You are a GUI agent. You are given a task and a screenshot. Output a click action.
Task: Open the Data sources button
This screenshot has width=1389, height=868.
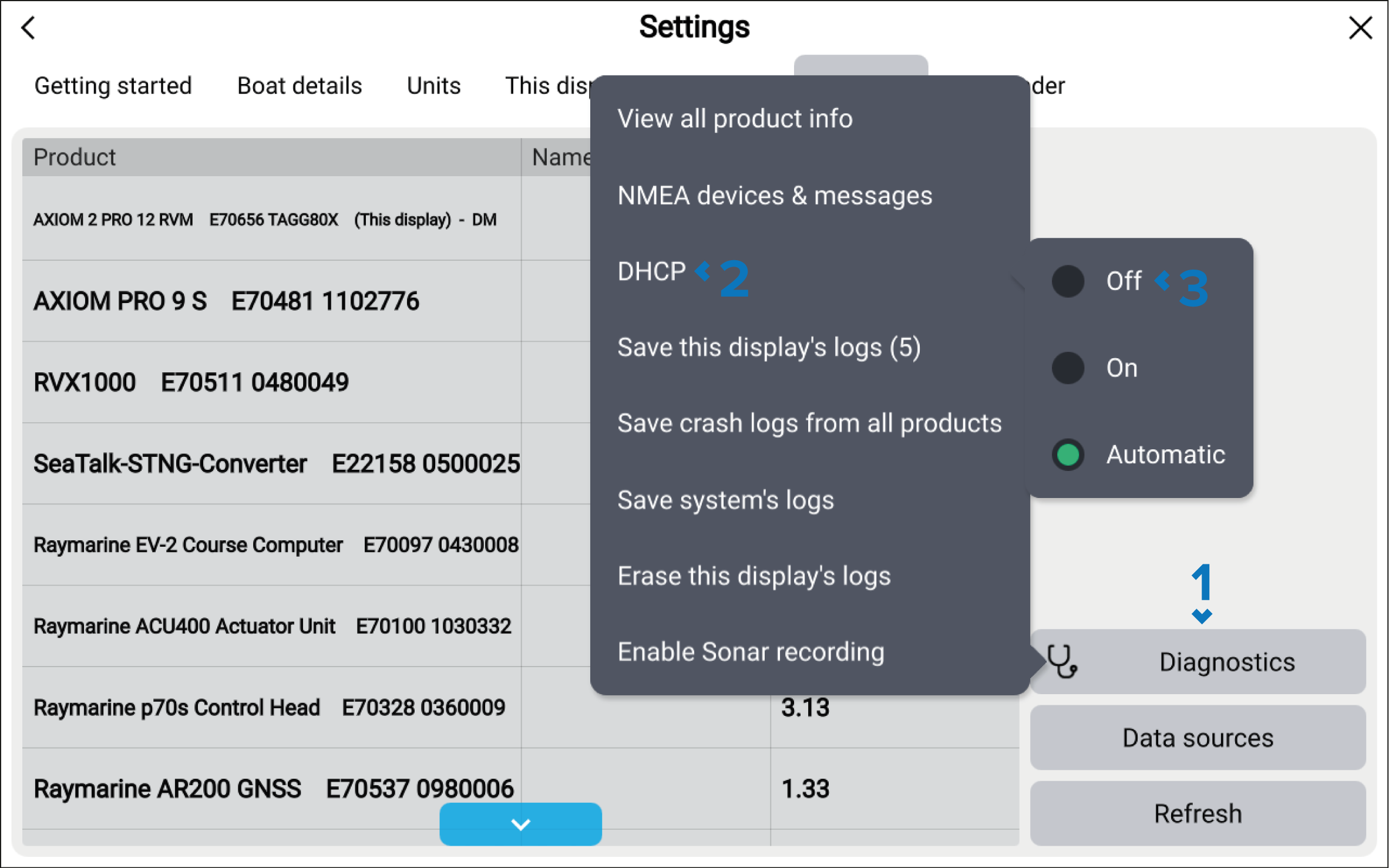(1198, 738)
